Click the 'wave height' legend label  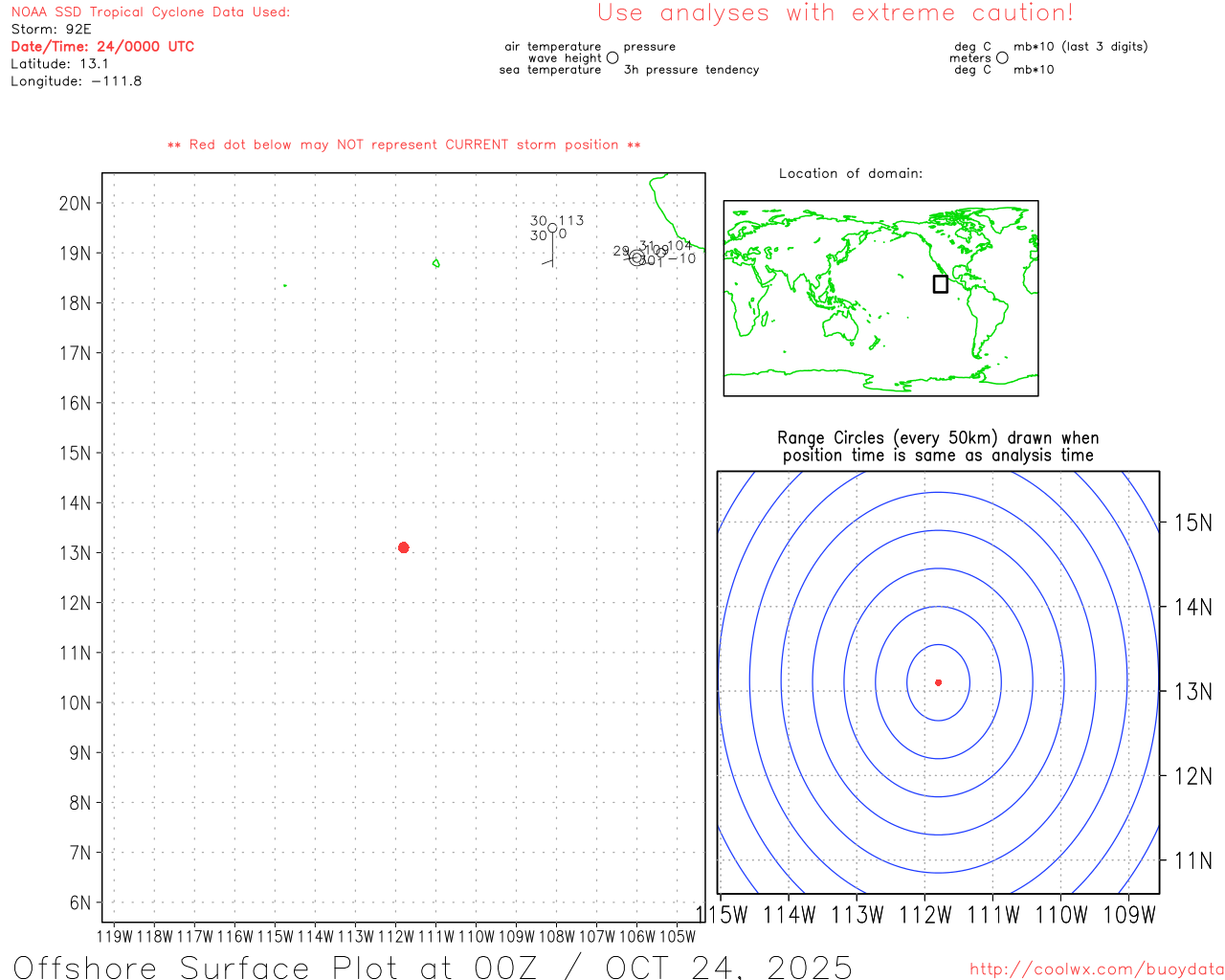pyautogui.click(x=565, y=58)
